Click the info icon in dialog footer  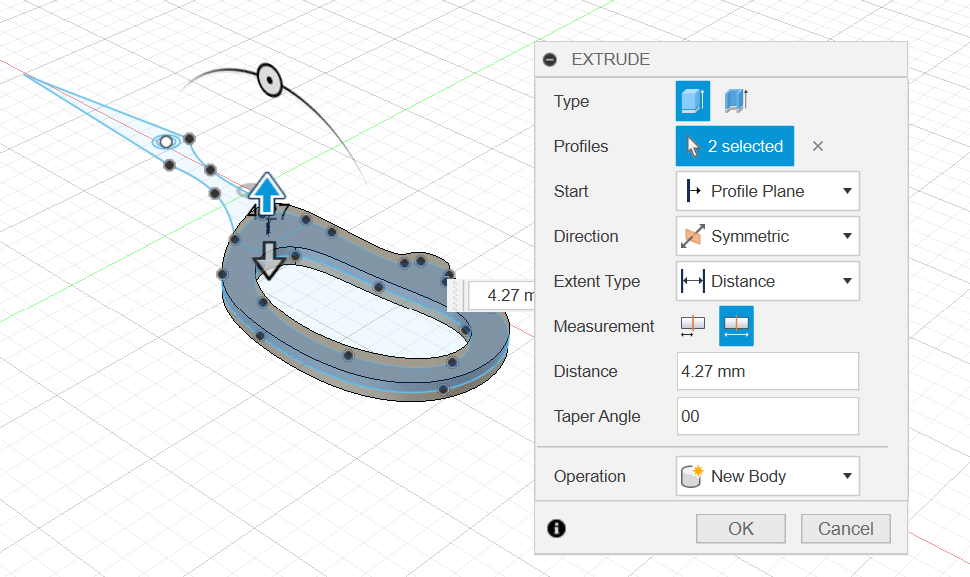coord(556,528)
